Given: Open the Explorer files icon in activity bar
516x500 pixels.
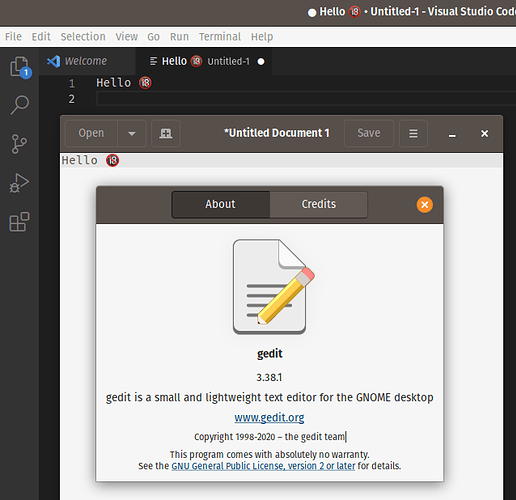Looking at the screenshot, I should tap(20, 67).
